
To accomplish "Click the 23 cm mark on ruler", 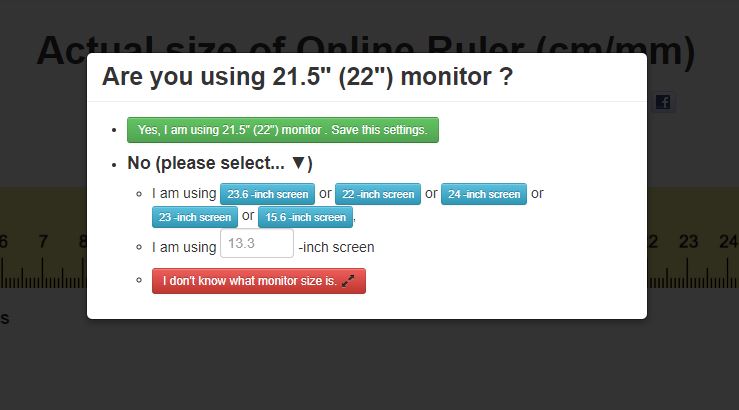I will click(688, 241).
